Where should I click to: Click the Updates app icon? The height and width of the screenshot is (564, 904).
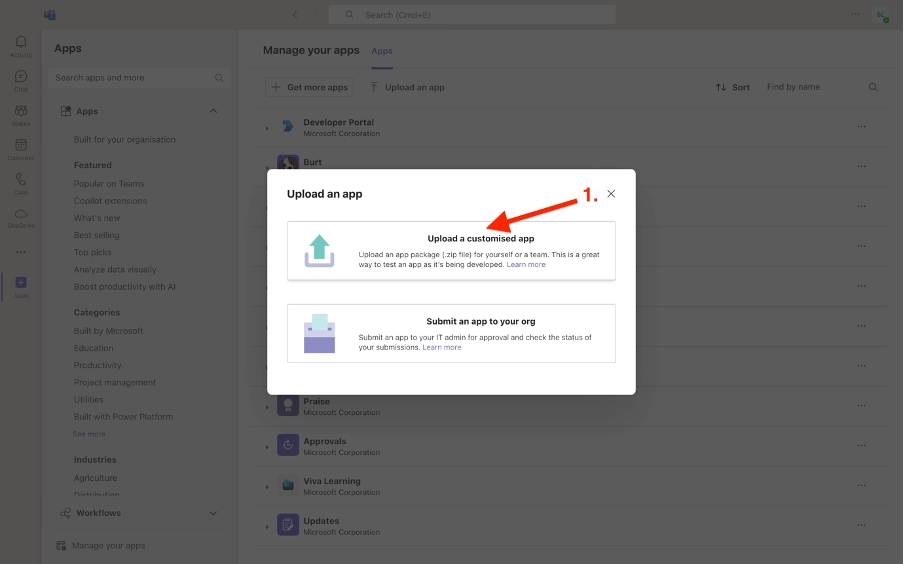(x=288, y=525)
